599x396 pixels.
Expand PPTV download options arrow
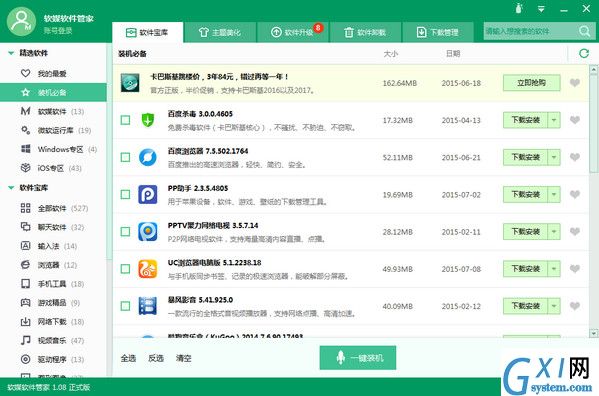click(554, 231)
